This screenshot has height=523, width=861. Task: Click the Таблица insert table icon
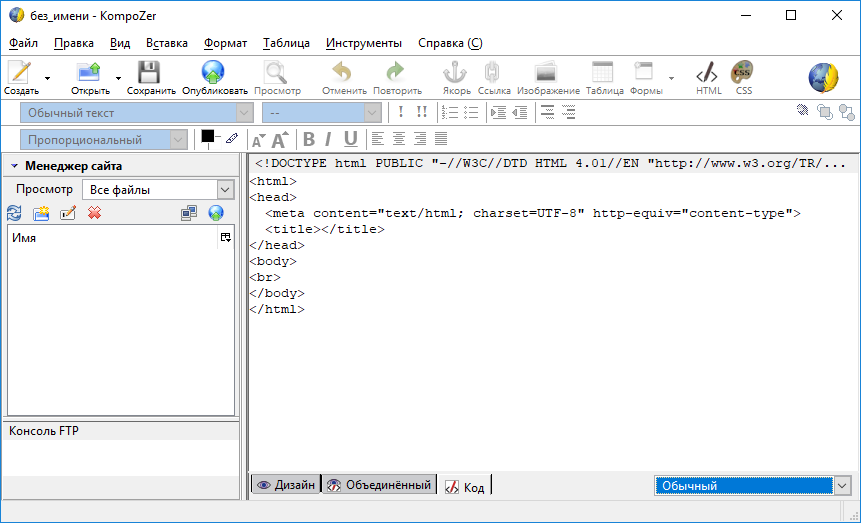tap(603, 73)
